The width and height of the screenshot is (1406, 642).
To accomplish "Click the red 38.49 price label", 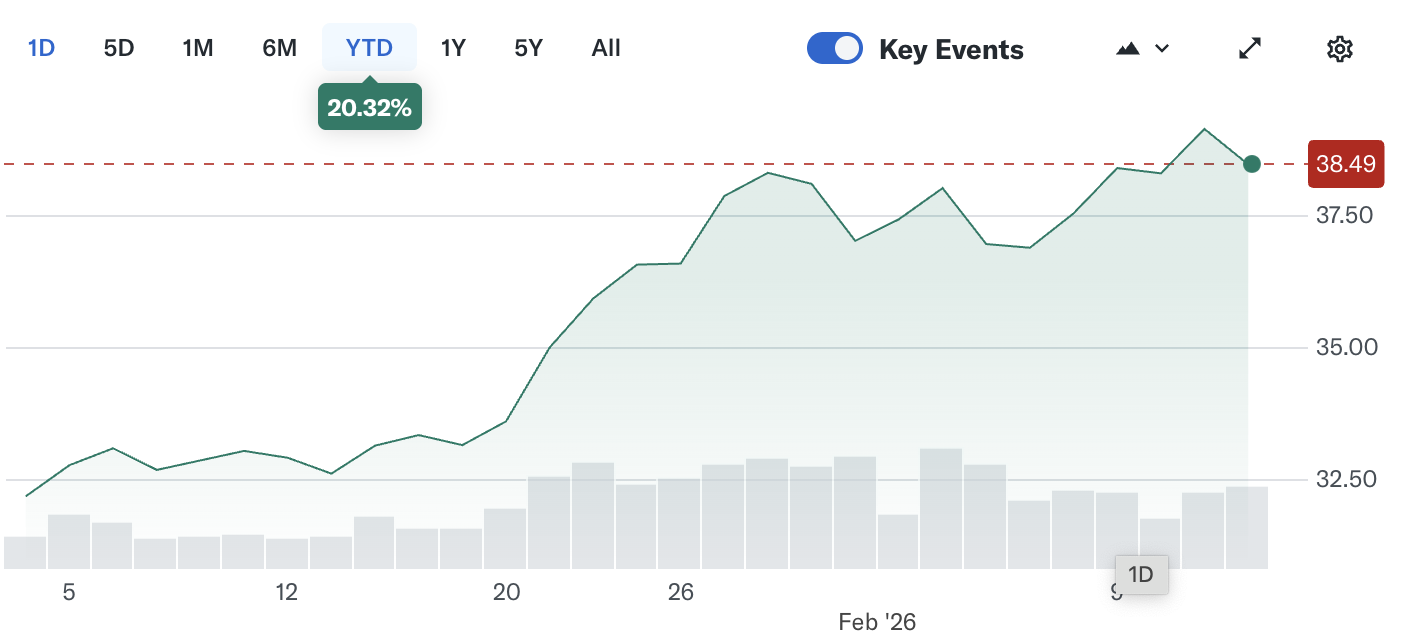I will pos(1345,164).
